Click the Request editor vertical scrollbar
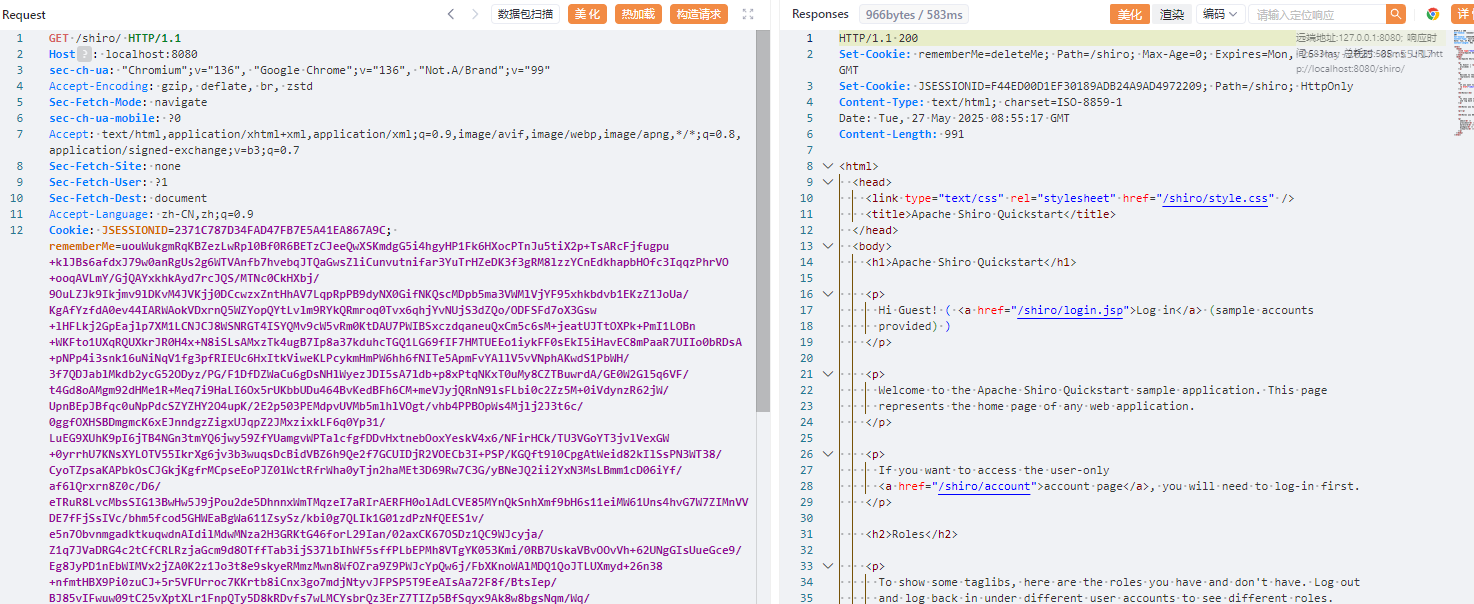Screen dimensions: 1474x604 [x=763, y=220]
